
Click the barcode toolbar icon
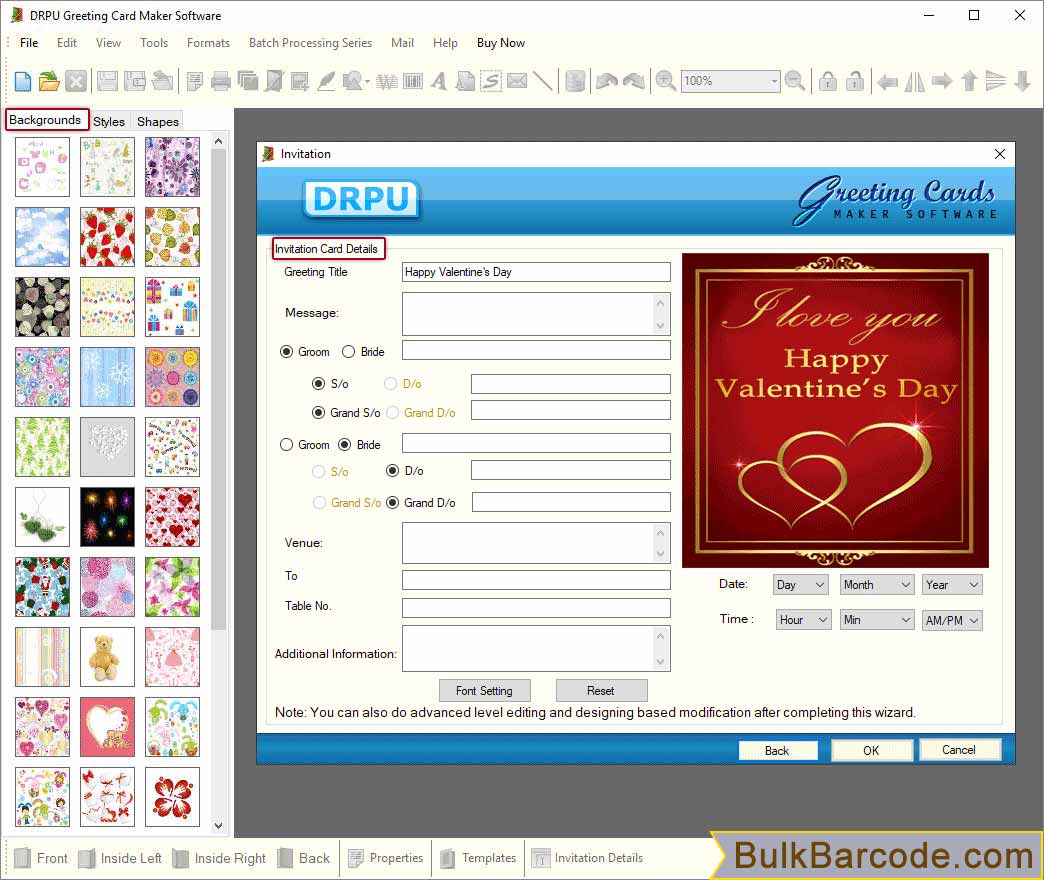[413, 81]
